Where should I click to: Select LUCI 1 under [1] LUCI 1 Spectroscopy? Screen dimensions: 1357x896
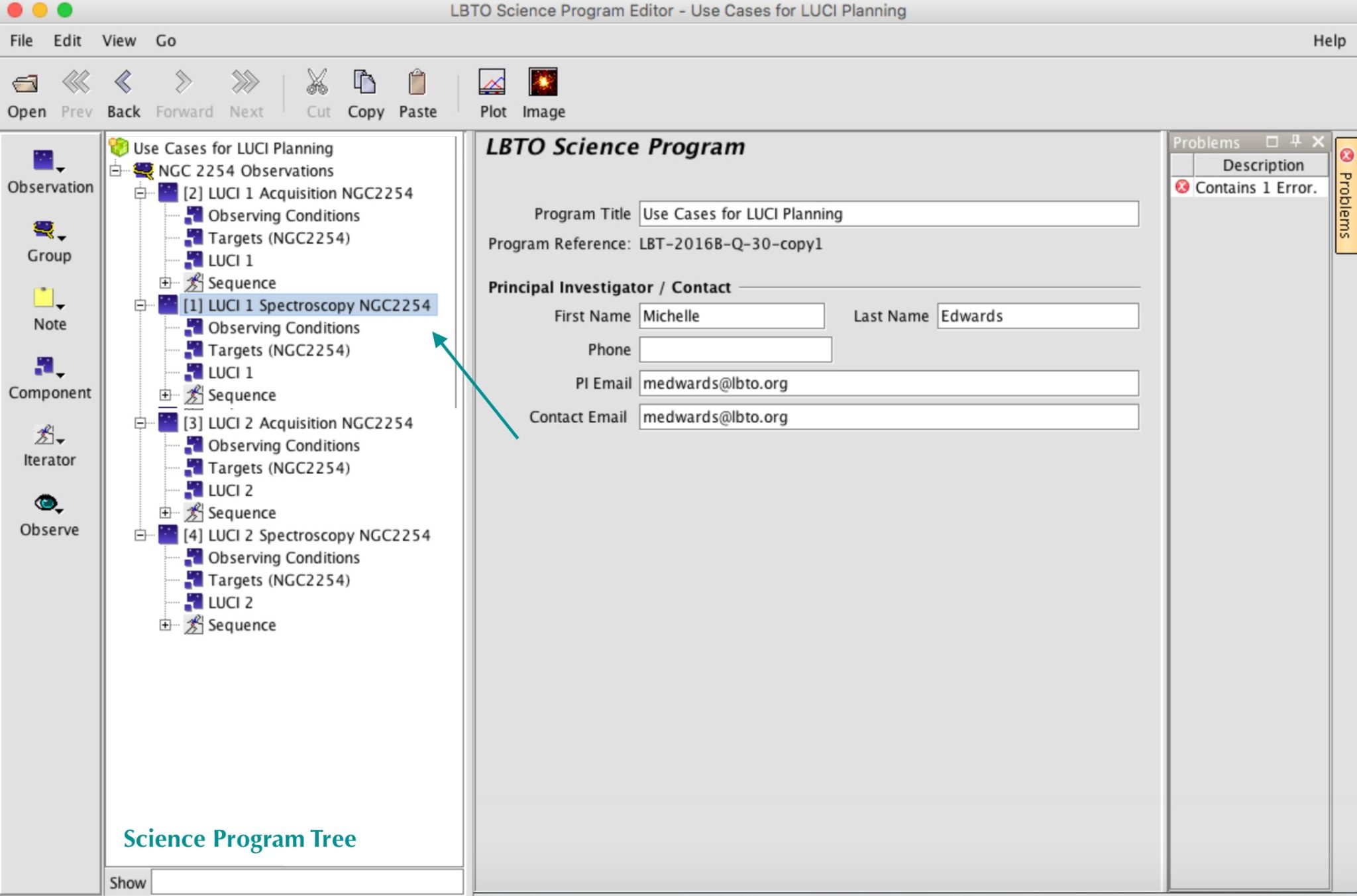click(231, 372)
